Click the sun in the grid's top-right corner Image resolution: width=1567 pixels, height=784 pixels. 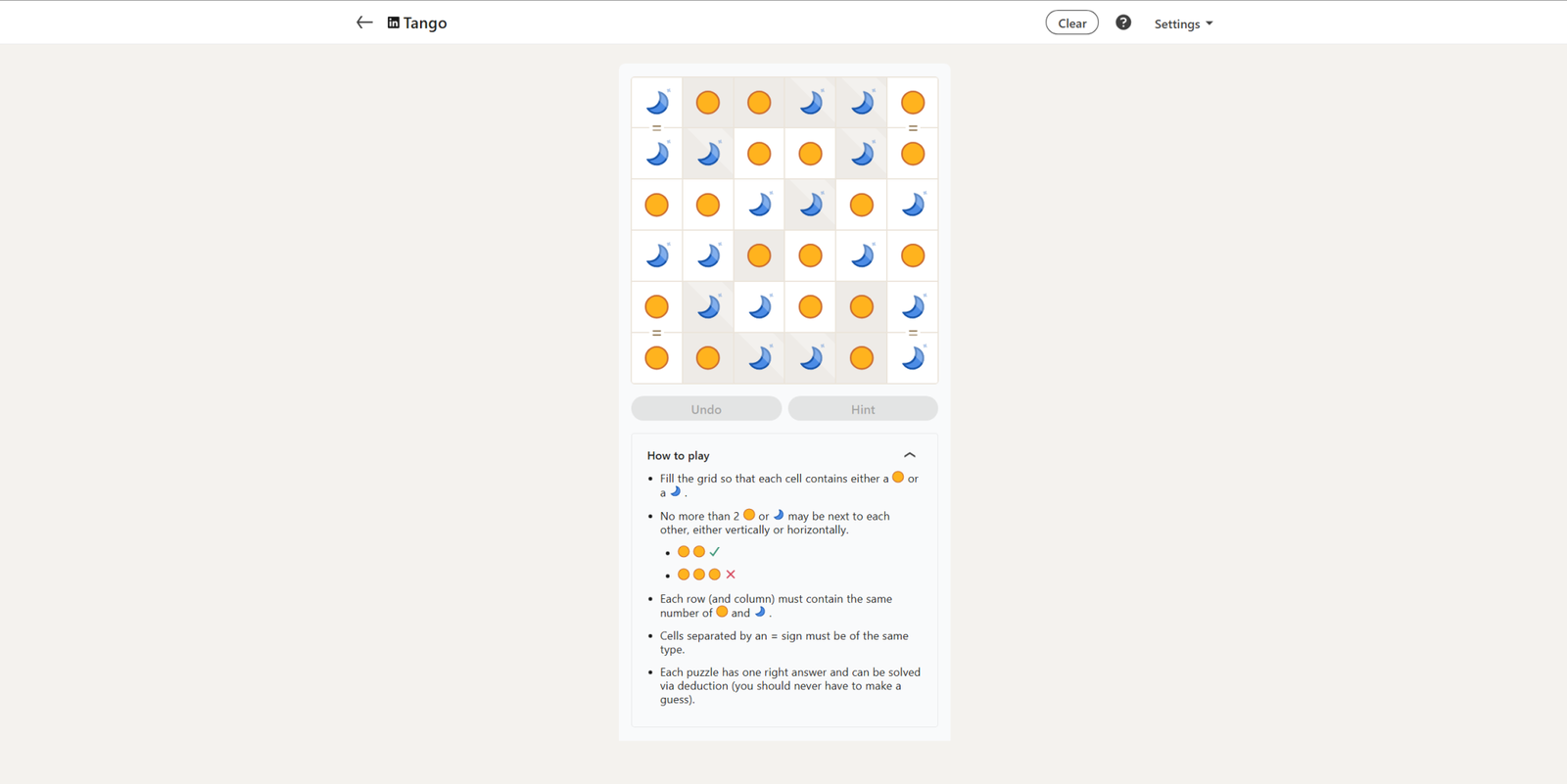coord(913,103)
